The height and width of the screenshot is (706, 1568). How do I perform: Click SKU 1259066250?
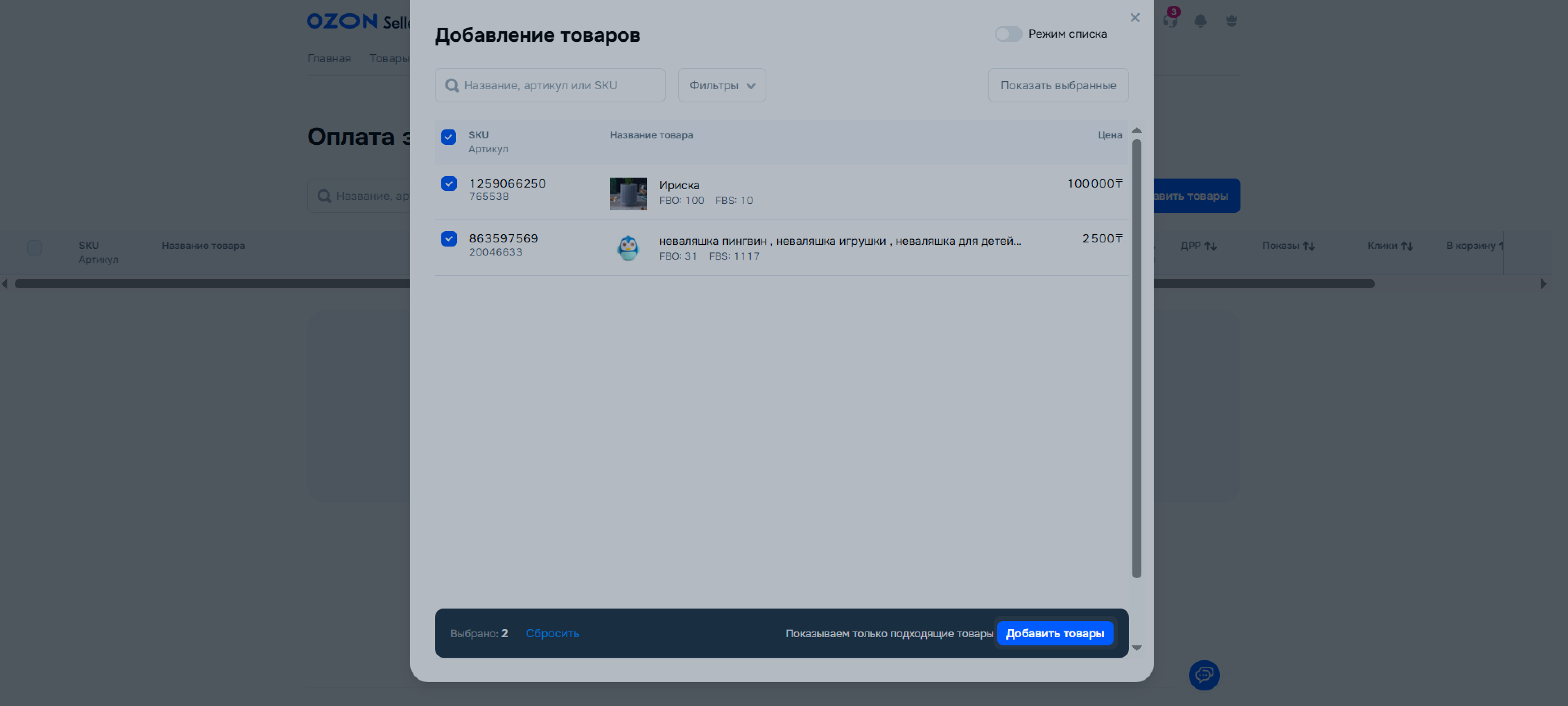(507, 184)
